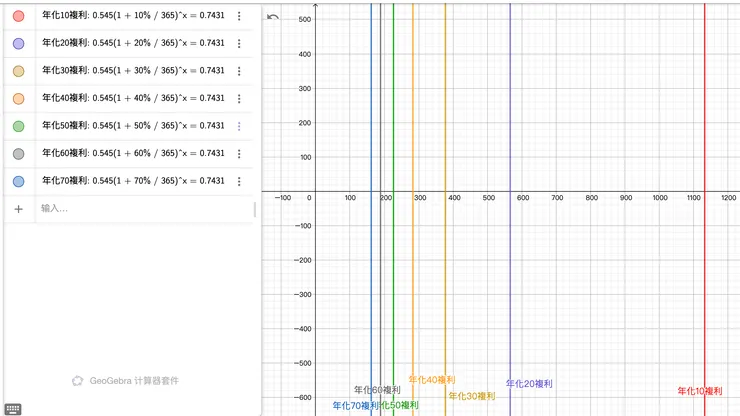The width and height of the screenshot is (740, 416).
Task: Toggle visibility of 年化20複利 purple circle
Action: coord(18,43)
